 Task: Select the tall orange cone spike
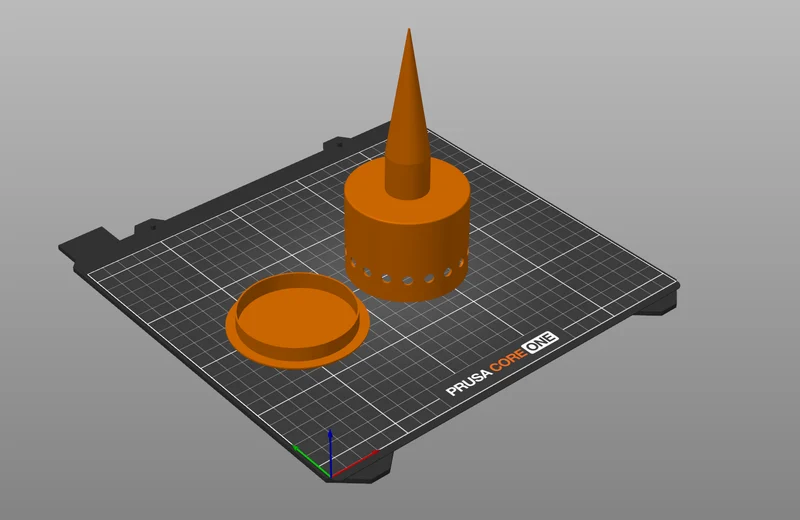pyautogui.click(x=408, y=117)
